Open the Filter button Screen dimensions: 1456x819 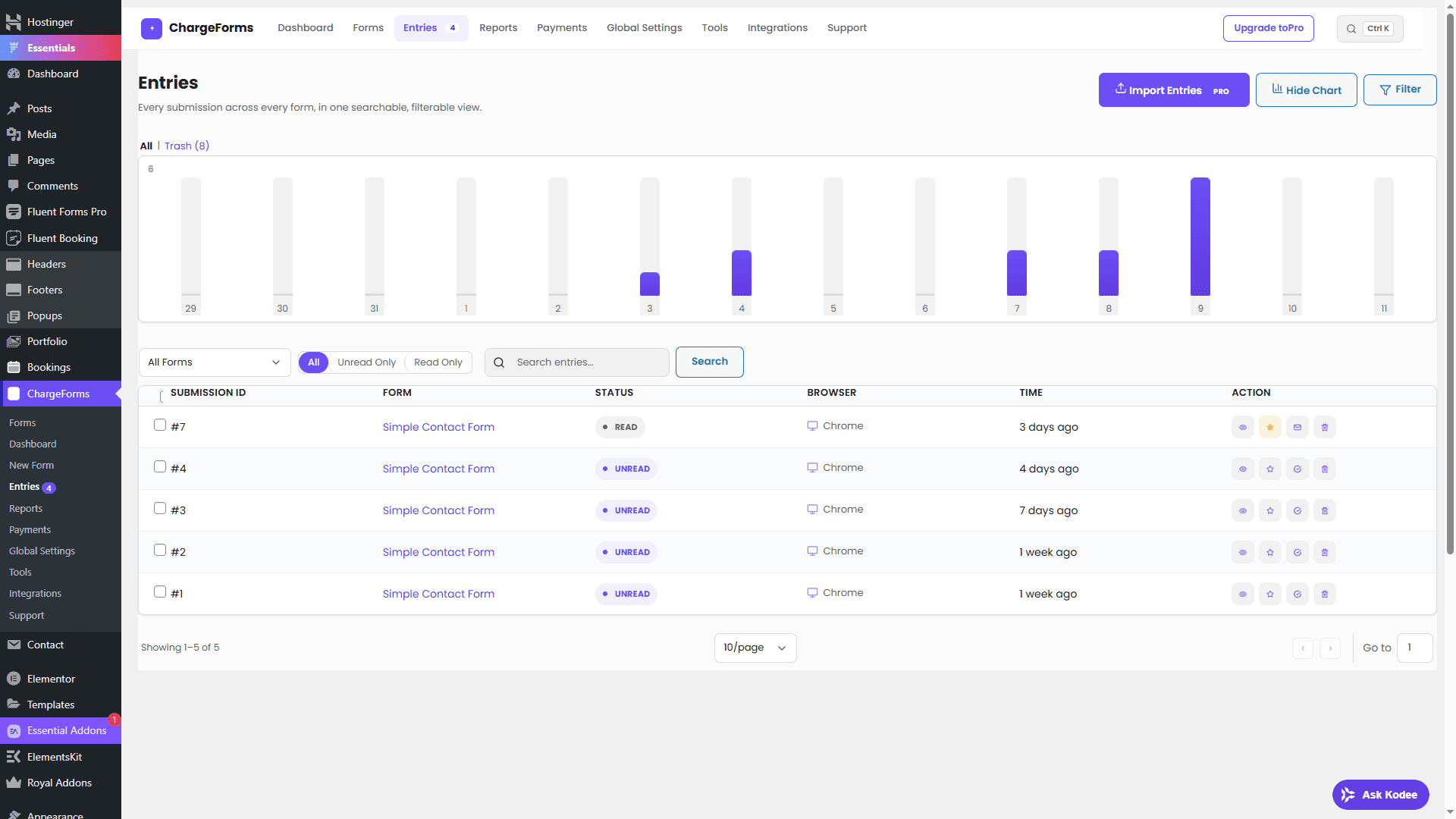click(1400, 89)
